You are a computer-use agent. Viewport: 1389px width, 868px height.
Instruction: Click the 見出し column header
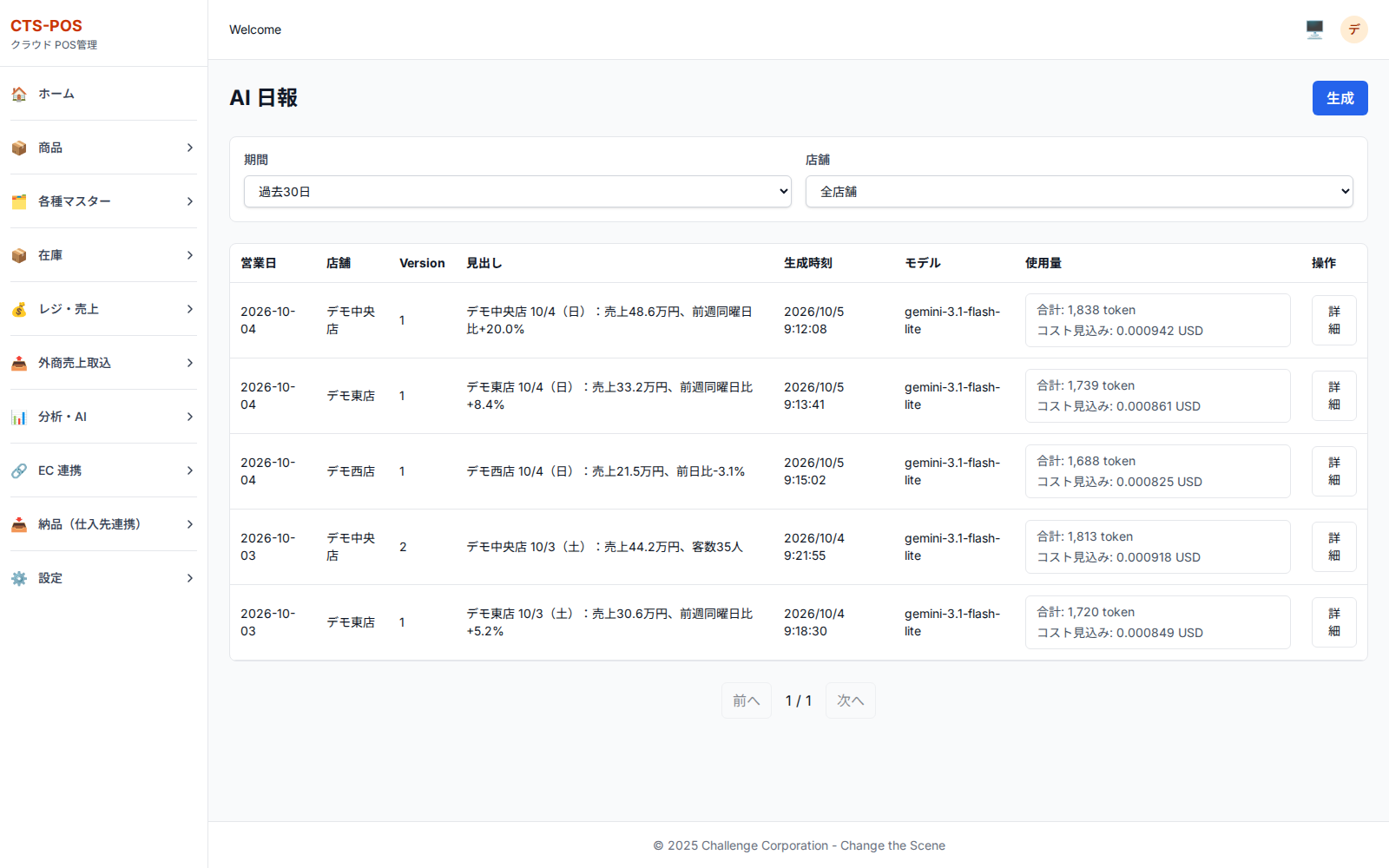[x=484, y=263]
